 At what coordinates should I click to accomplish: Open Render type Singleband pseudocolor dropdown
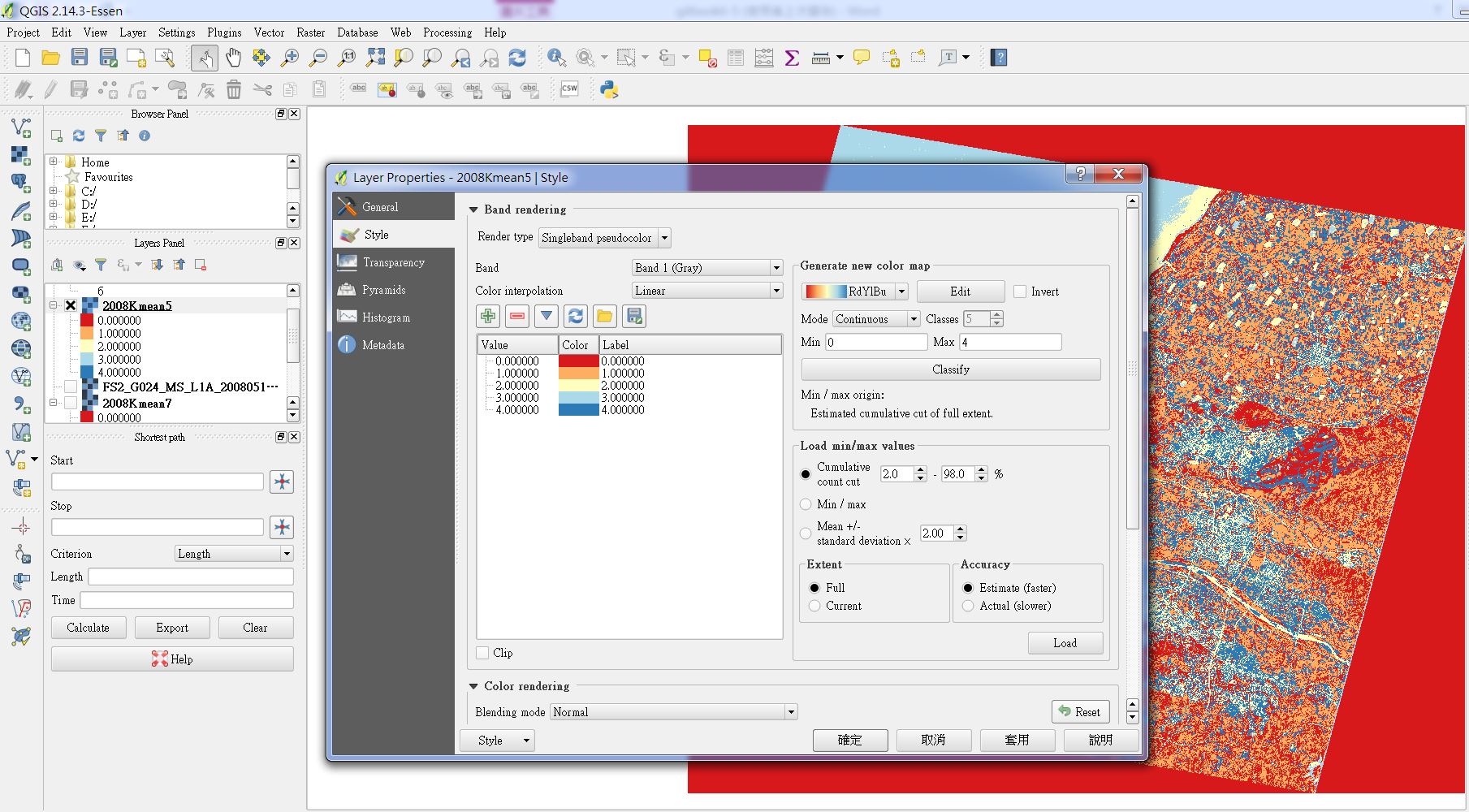(x=605, y=238)
